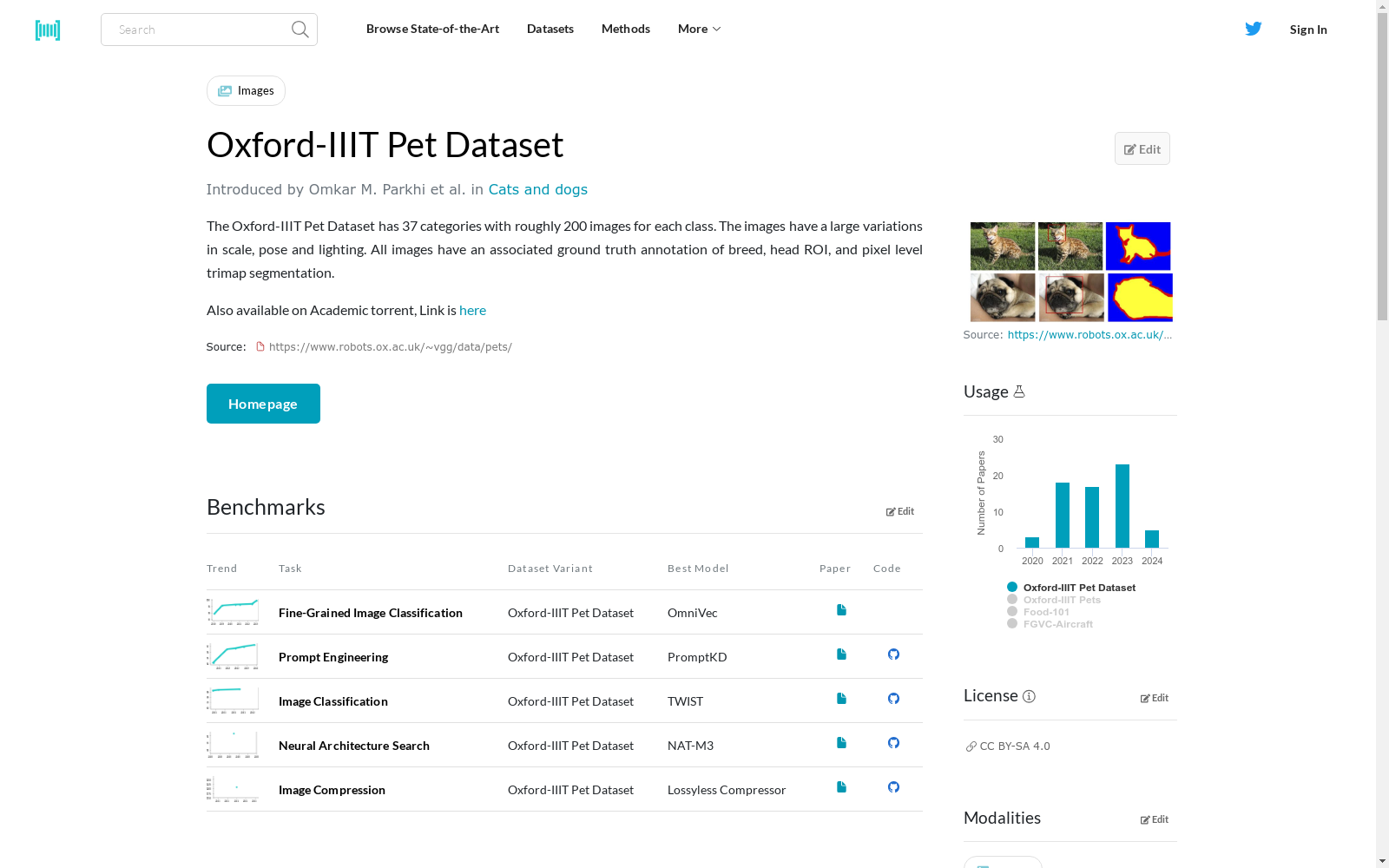Image resolution: width=1389 pixels, height=868 pixels.
Task: Click the License info icon
Action: pyautogui.click(x=1029, y=696)
